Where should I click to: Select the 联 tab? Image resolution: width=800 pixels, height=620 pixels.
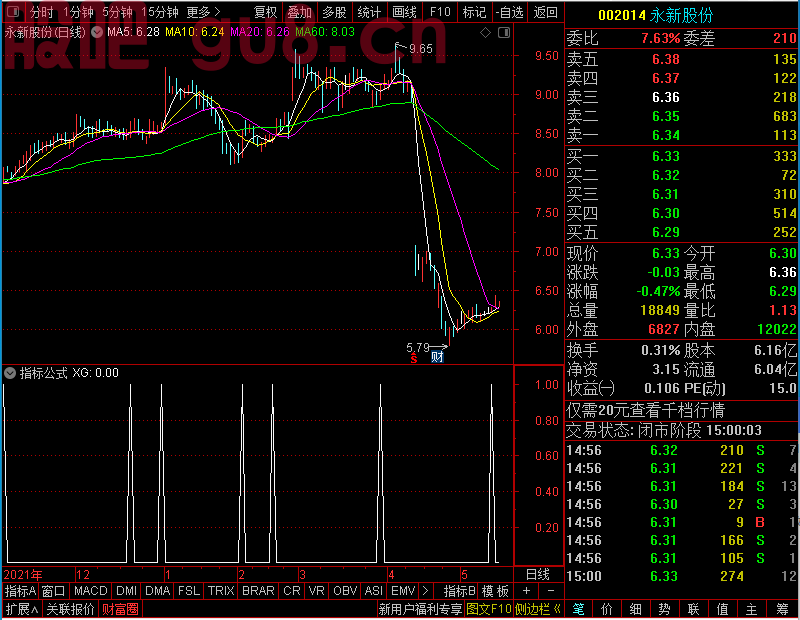tap(693, 609)
